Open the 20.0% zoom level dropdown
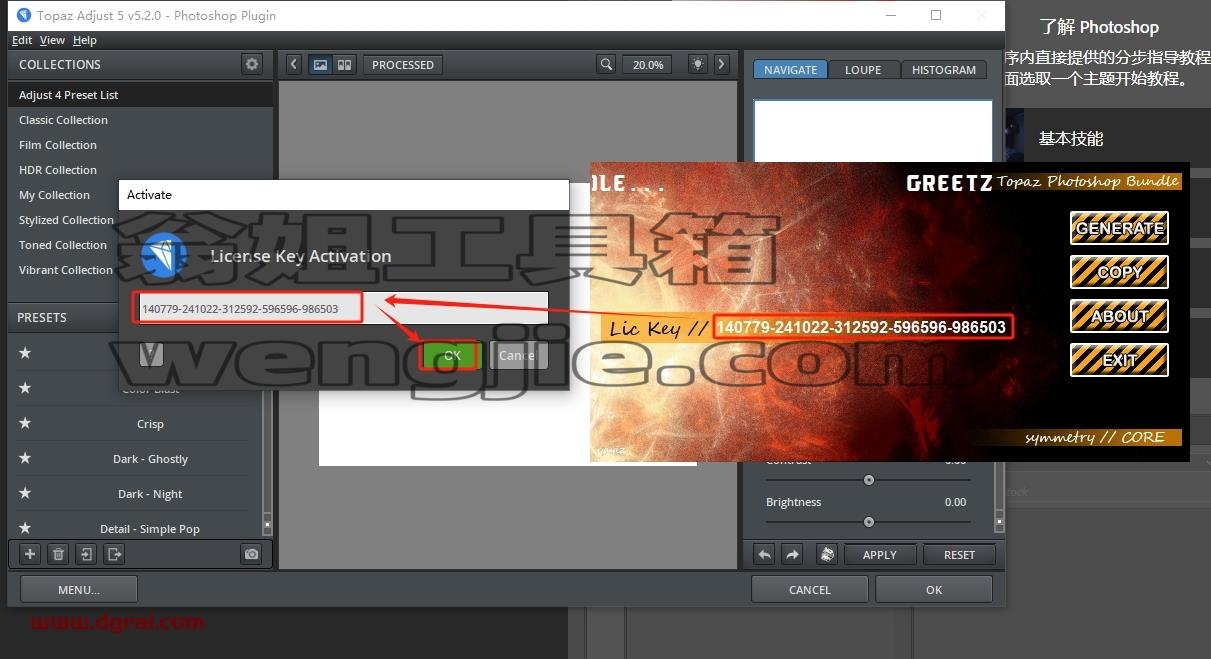The width and height of the screenshot is (1211, 659). tap(647, 64)
